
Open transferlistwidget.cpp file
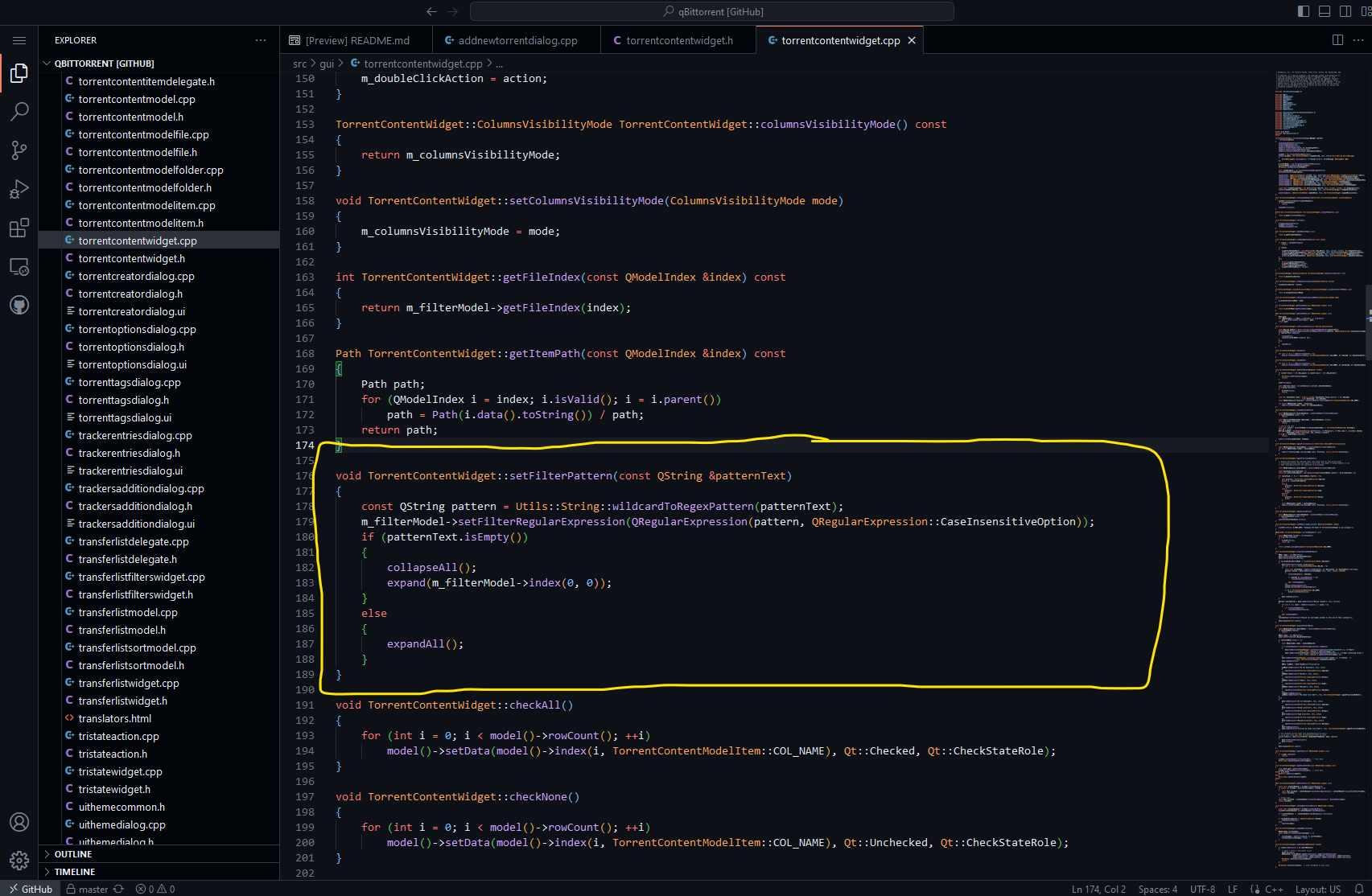(x=129, y=683)
